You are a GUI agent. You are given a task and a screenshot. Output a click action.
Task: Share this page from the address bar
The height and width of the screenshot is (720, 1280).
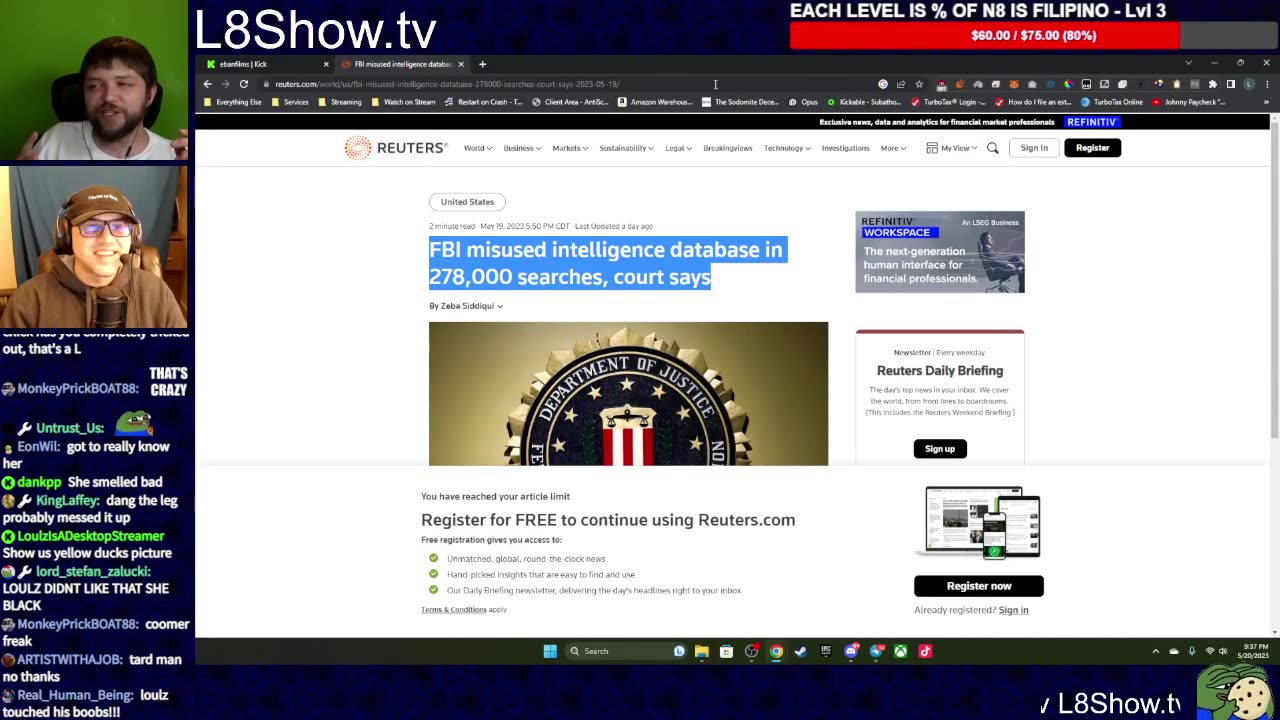pos(901,84)
